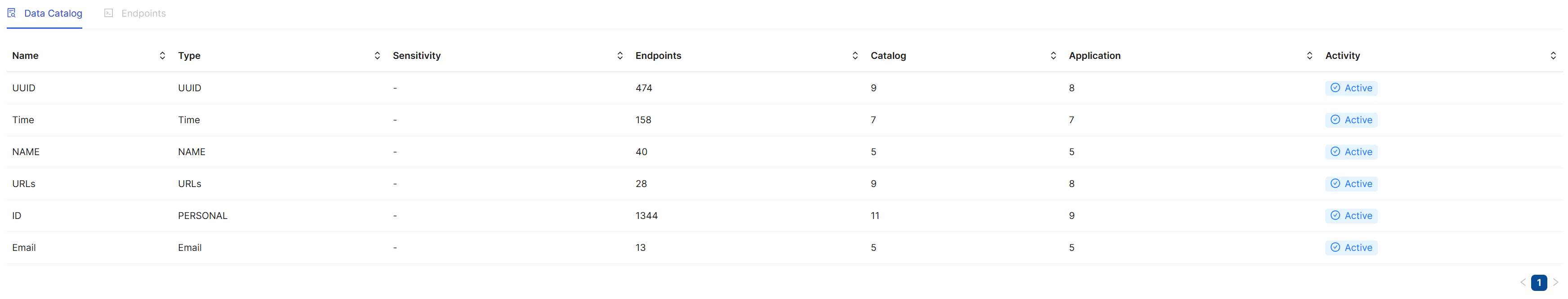Viewport: 1568px width, 299px height.
Task: Click the URLs name cell
Action: tap(24, 184)
